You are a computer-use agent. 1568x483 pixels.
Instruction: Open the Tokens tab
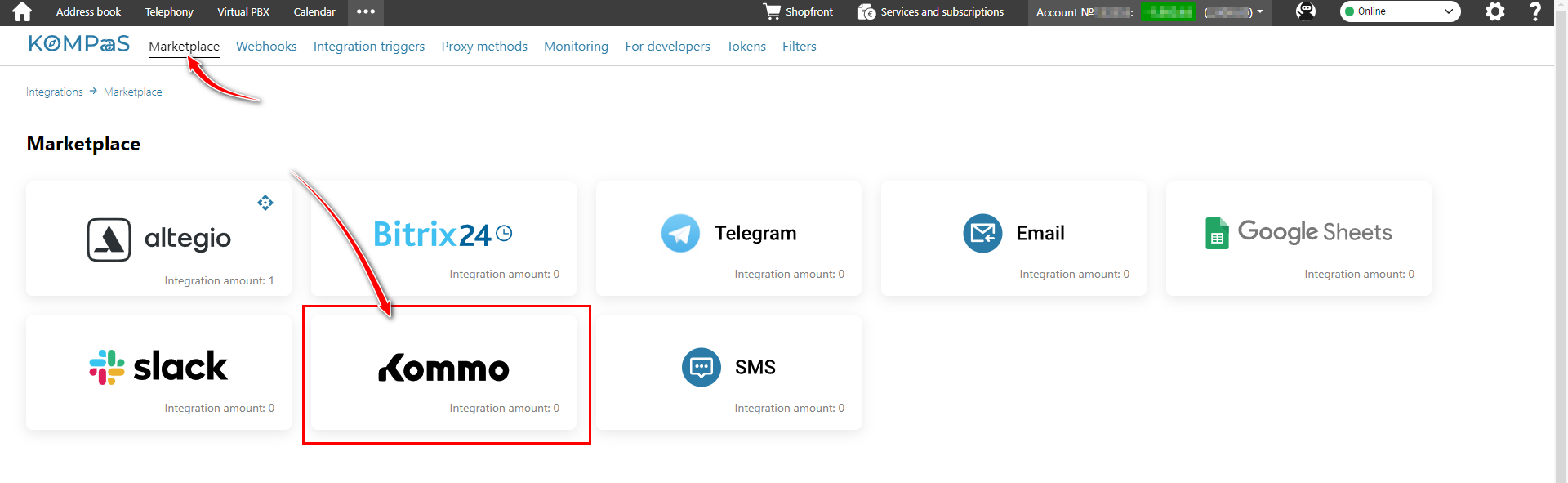[746, 47]
